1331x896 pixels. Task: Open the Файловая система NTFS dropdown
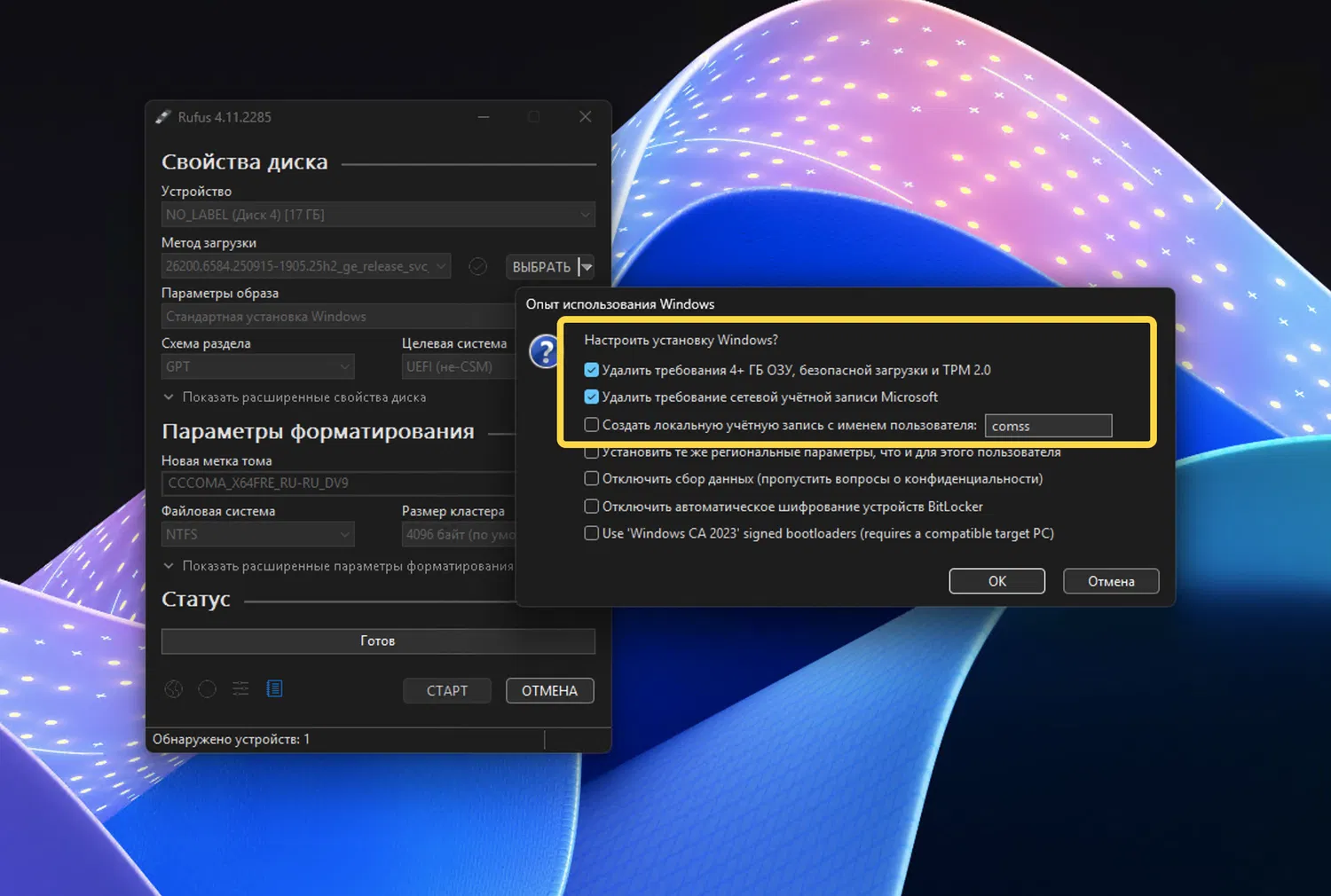257,534
